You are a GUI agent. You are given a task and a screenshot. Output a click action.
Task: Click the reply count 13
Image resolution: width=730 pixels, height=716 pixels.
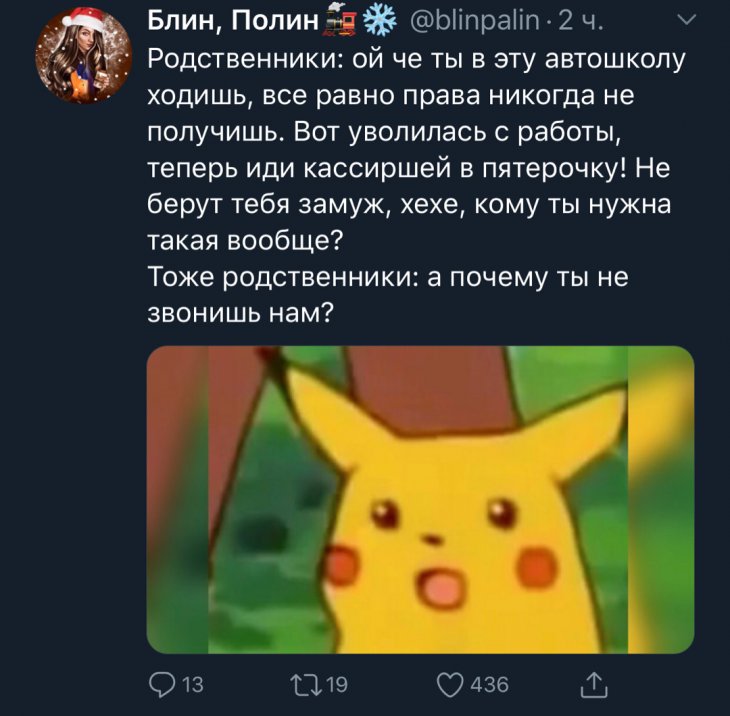[192, 685]
